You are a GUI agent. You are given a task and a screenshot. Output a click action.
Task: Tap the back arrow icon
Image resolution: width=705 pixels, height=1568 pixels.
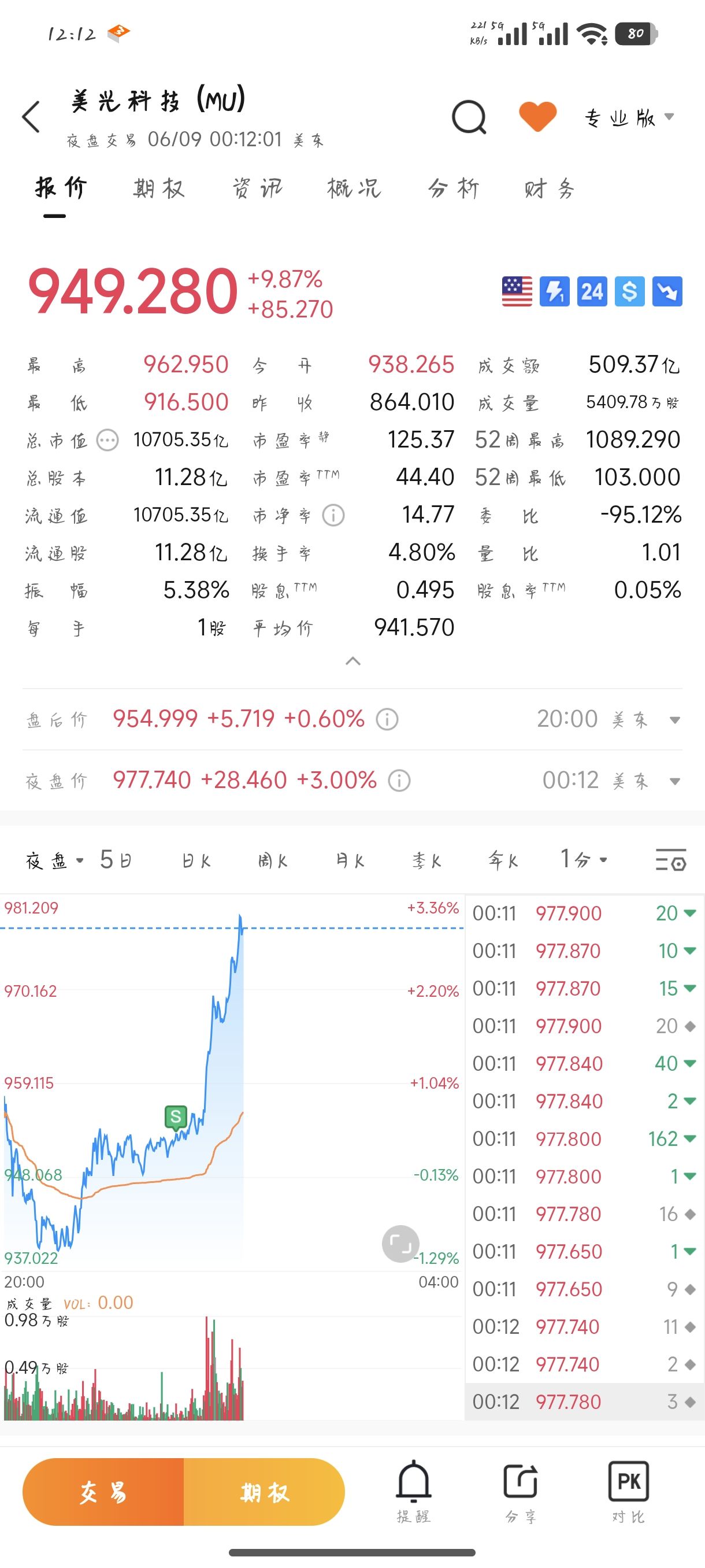(31, 117)
